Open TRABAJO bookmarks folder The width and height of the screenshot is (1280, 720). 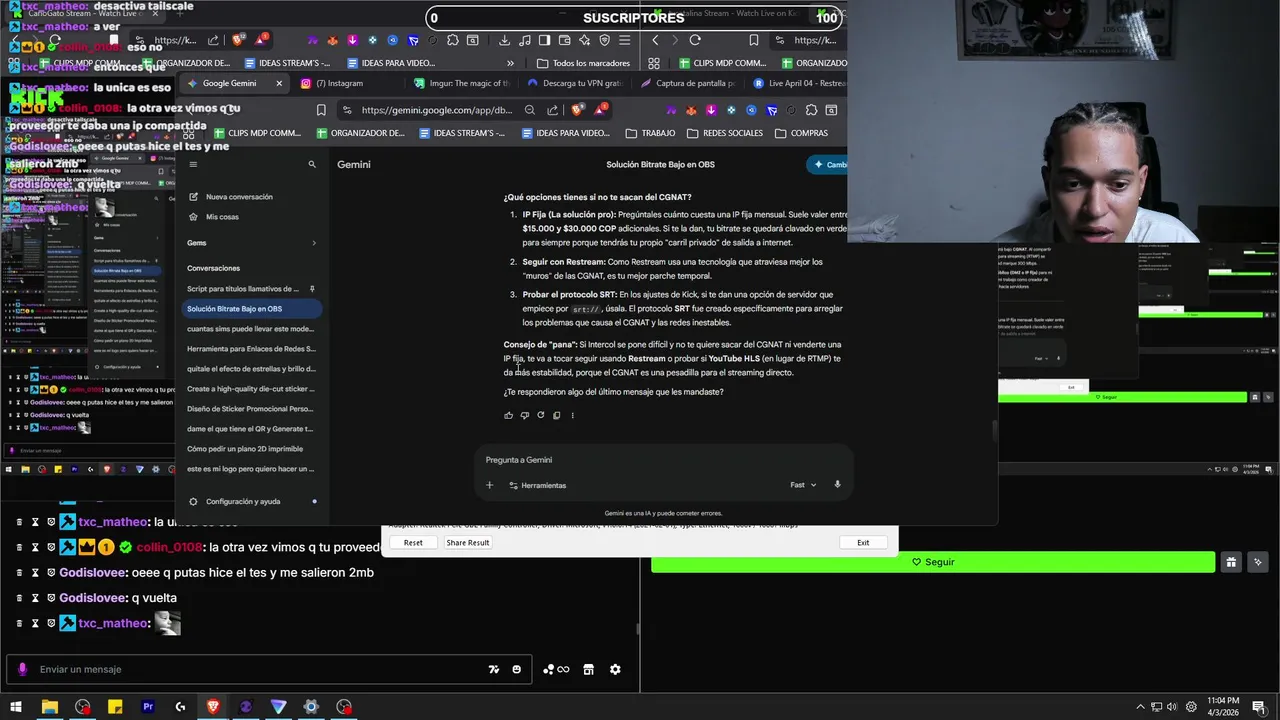coord(650,133)
